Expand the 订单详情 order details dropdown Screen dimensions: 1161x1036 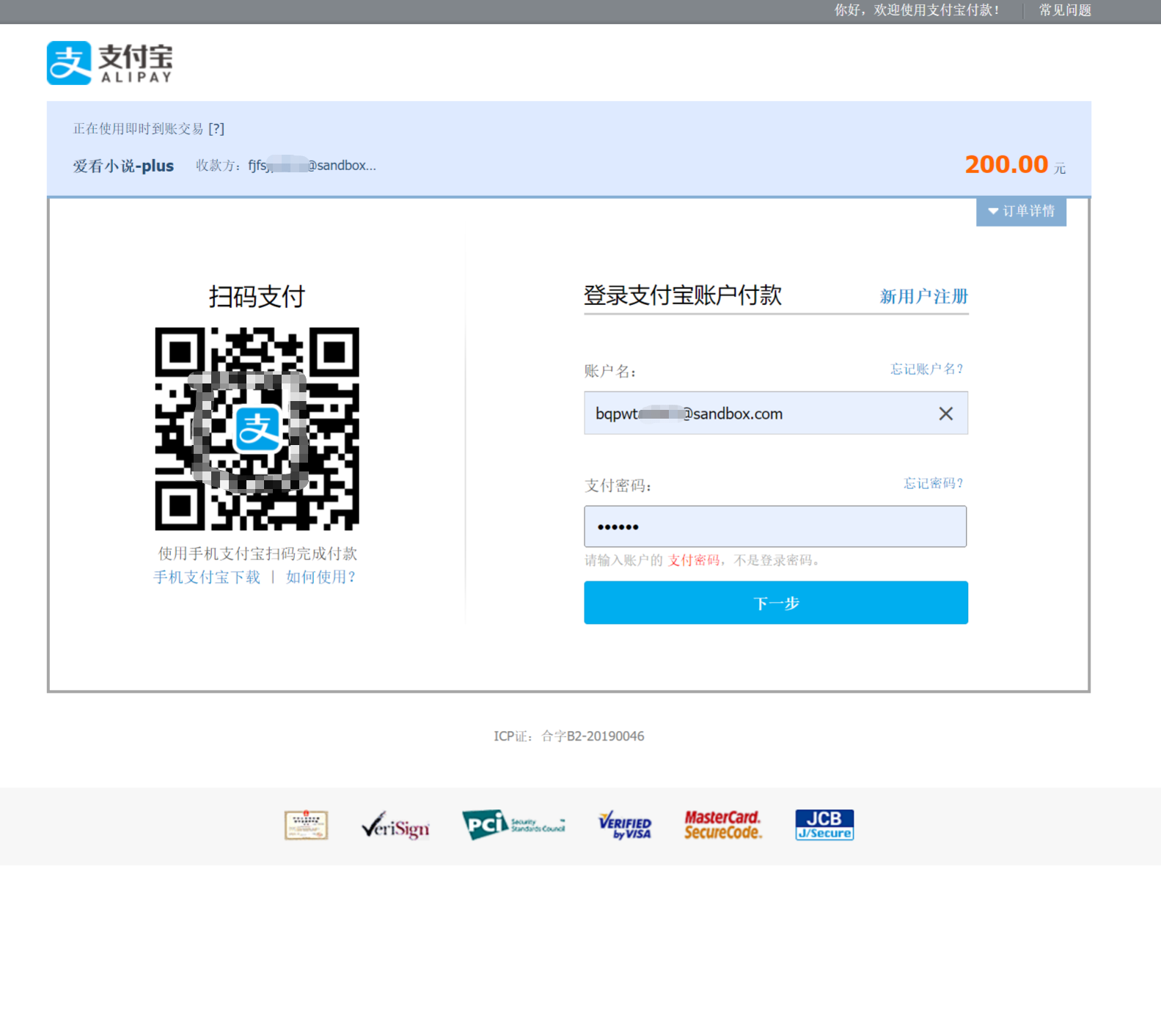coord(1021,211)
